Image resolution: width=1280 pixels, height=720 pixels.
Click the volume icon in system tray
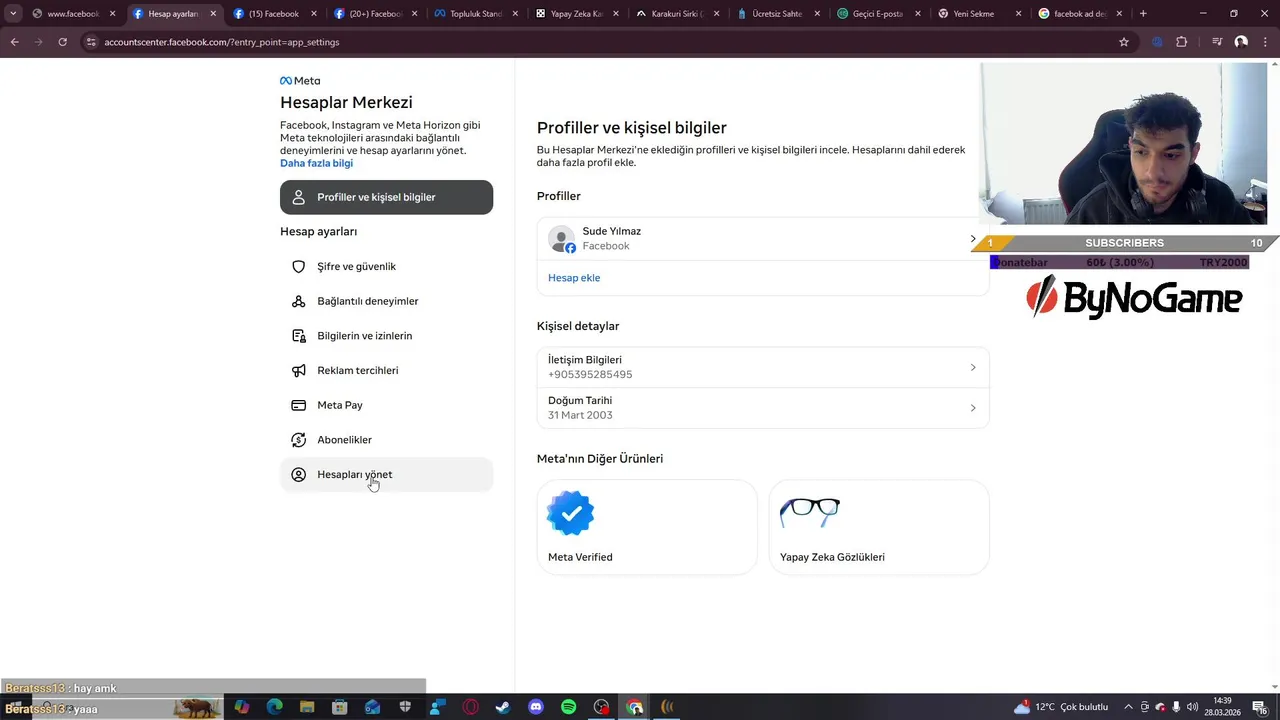pos(1193,707)
